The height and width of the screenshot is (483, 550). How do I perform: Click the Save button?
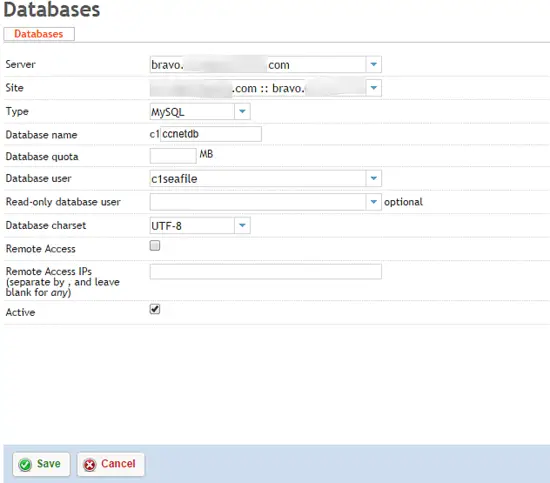tap(41, 464)
